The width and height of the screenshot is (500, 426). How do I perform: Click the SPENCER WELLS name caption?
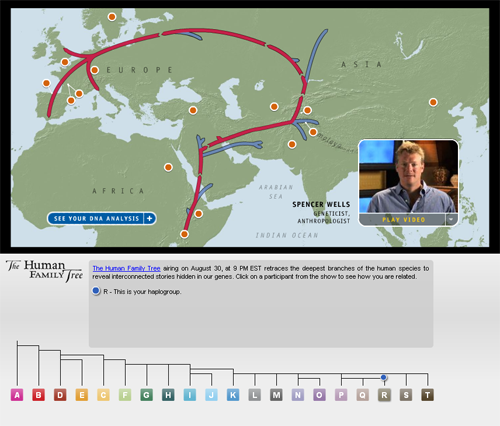point(321,204)
